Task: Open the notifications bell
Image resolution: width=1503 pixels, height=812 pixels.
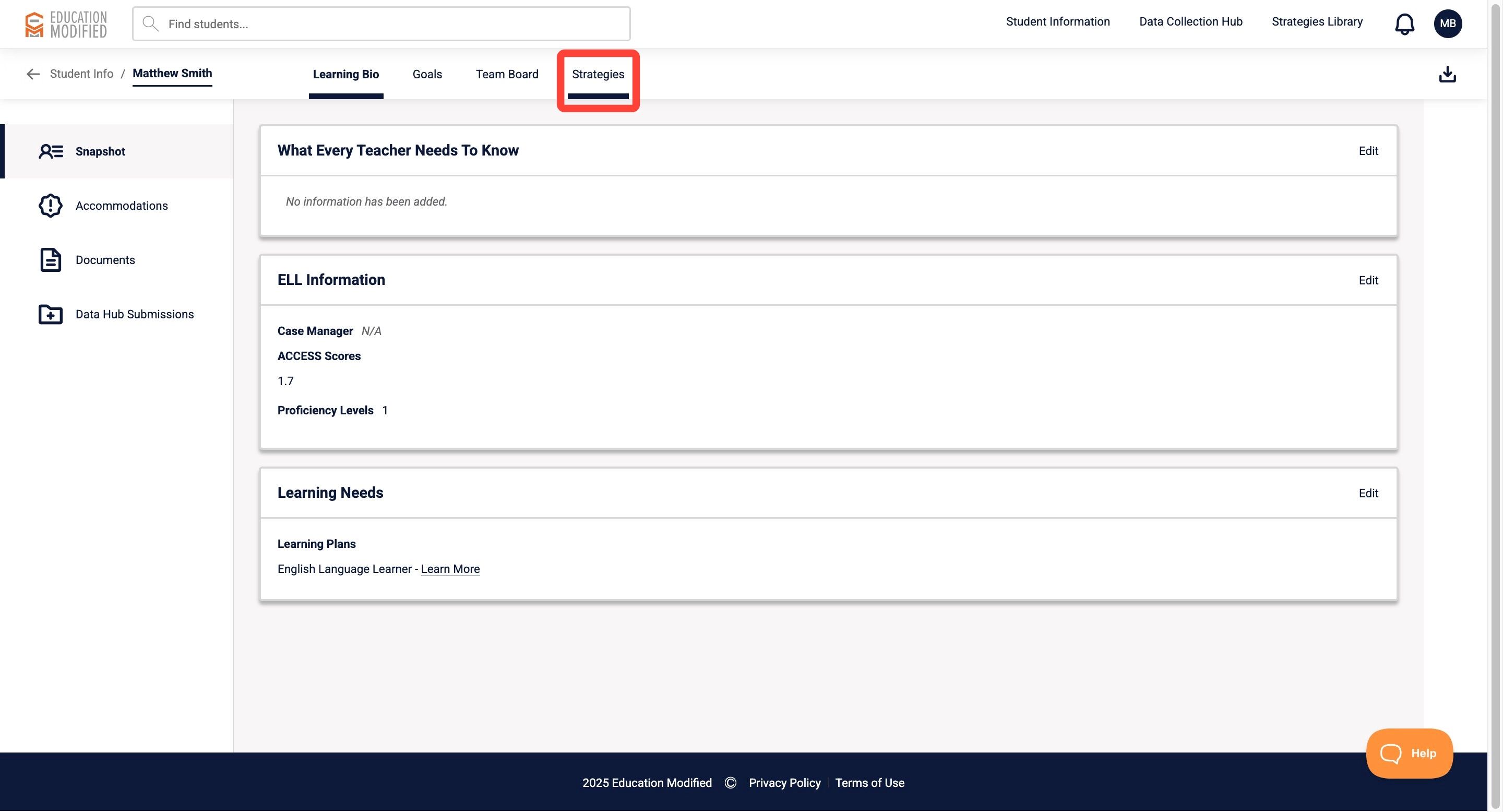Action: (1404, 24)
